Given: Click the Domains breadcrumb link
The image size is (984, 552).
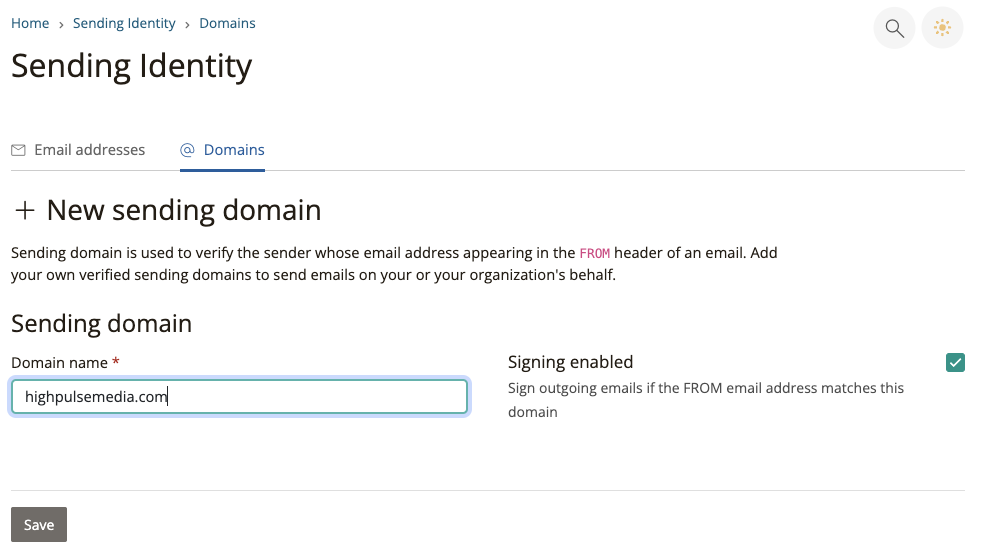Looking at the screenshot, I should coord(227,23).
